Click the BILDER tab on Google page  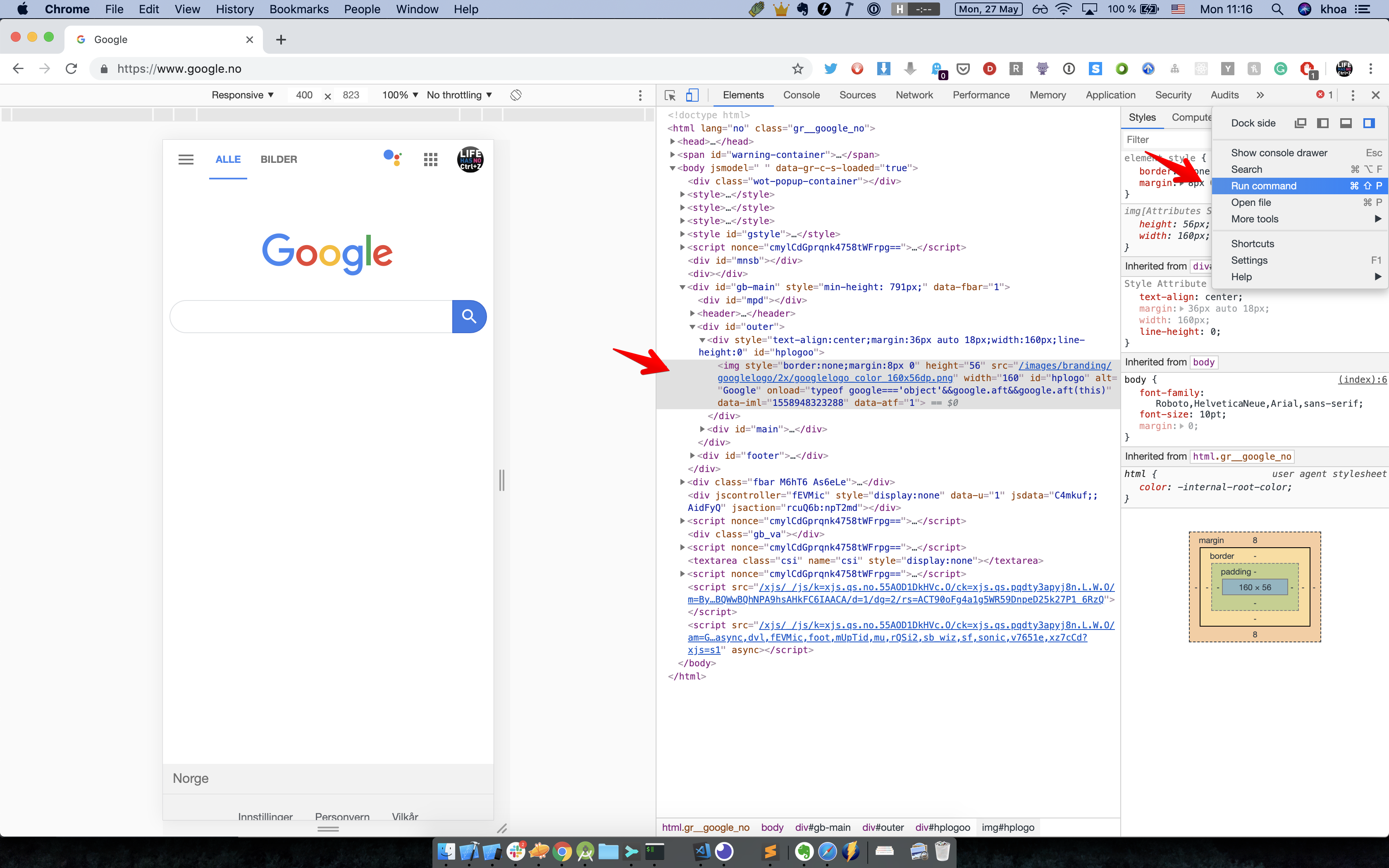[x=278, y=160]
